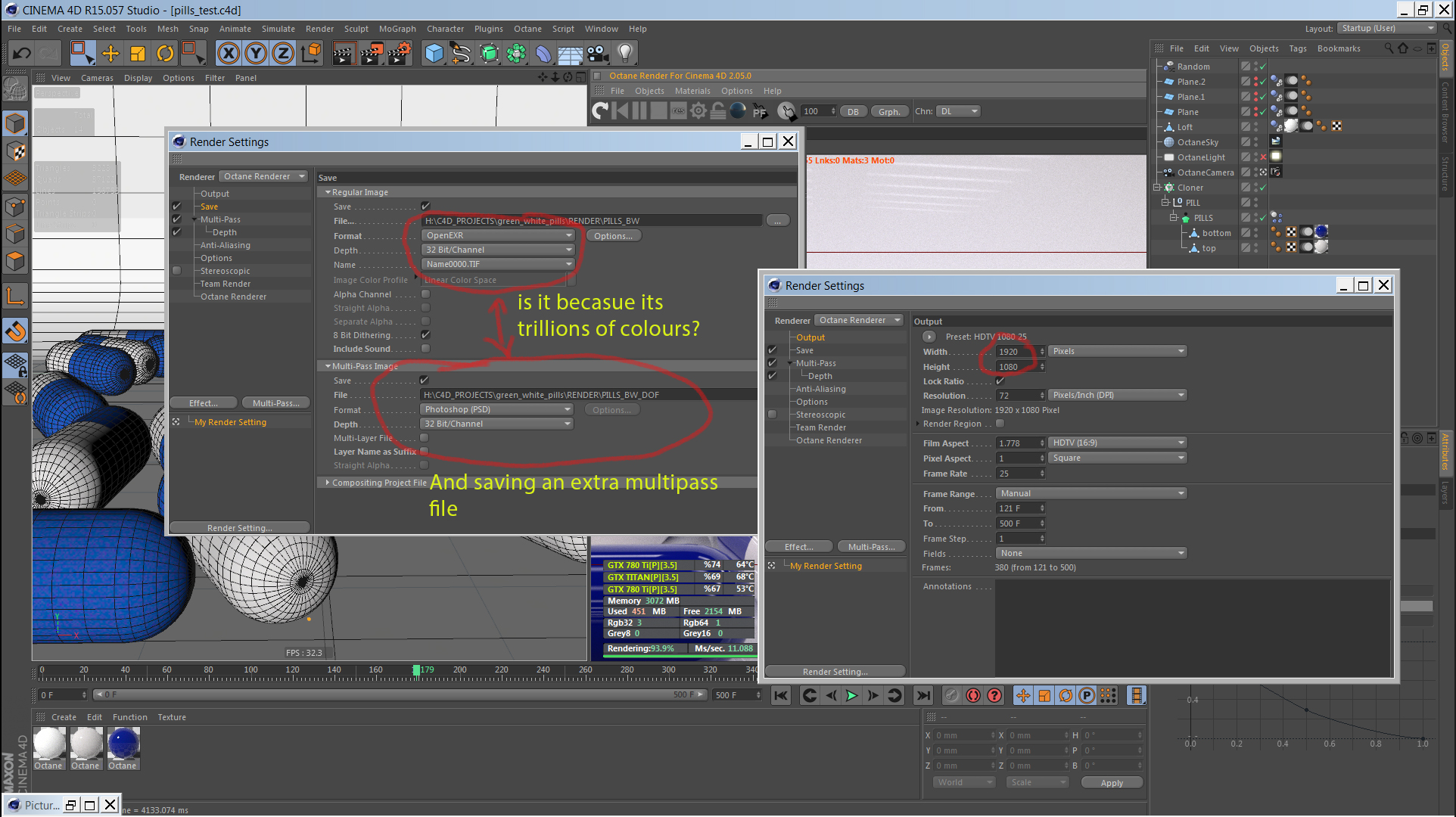Click the Camera object icon
Image resolution: width=1456 pixels, height=817 pixels.
[x=598, y=53]
